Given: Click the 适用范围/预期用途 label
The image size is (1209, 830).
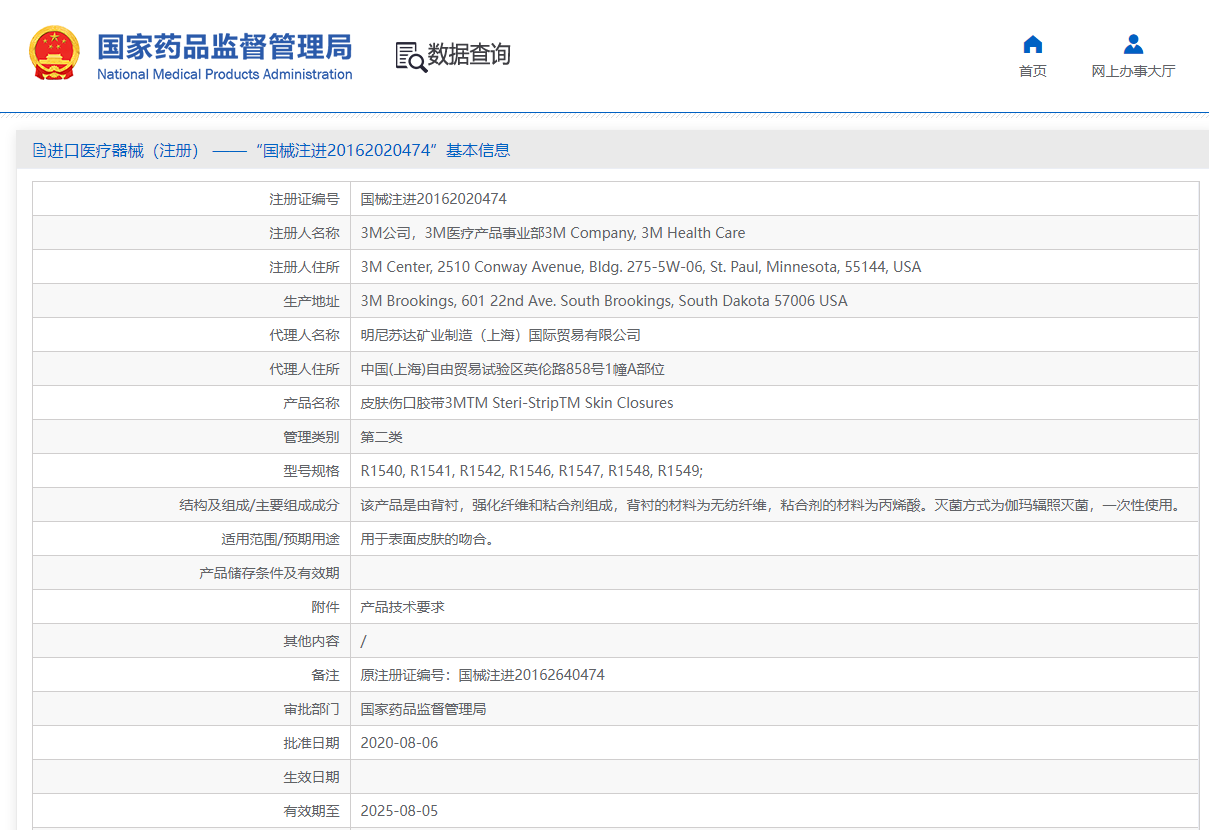Looking at the screenshot, I should pos(280,539).
